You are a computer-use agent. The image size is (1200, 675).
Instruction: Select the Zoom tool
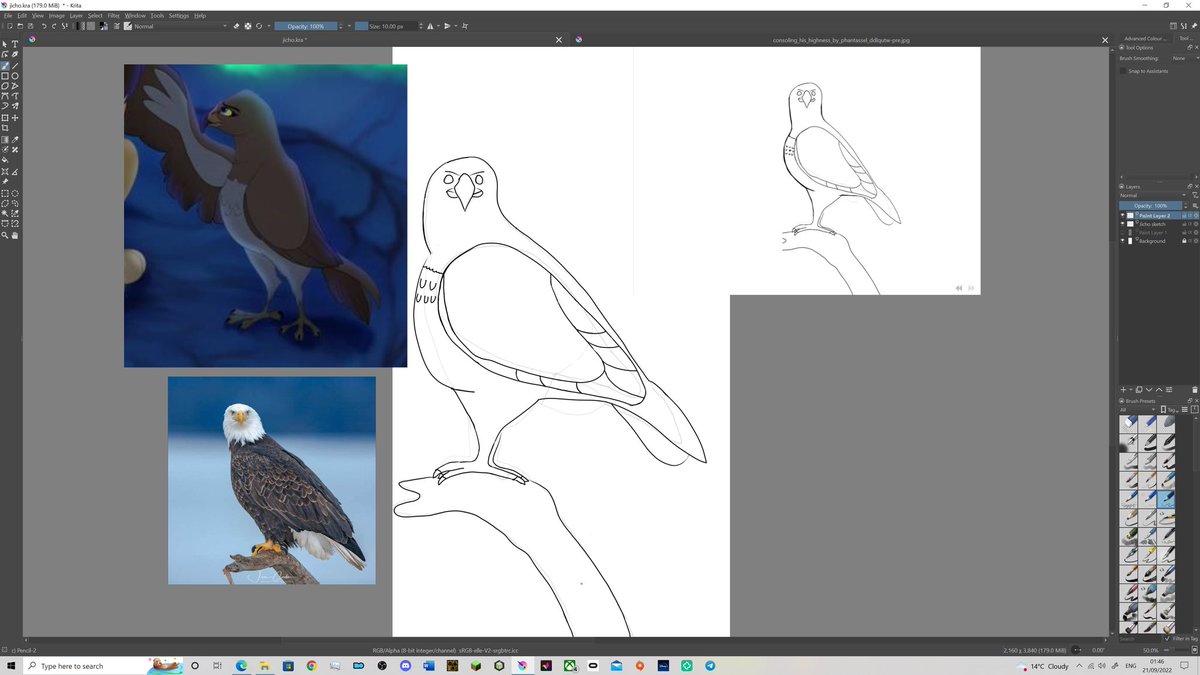[5, 235]
